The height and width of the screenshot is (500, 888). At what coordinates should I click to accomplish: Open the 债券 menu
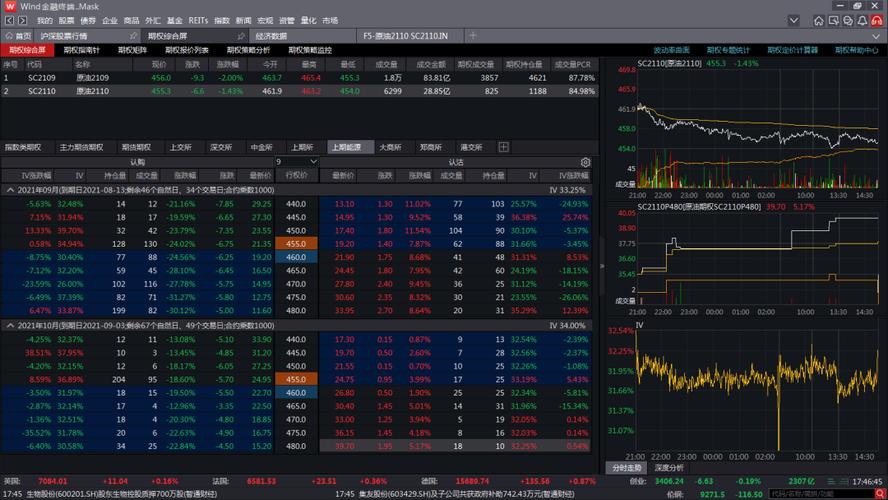click(88, 20)
